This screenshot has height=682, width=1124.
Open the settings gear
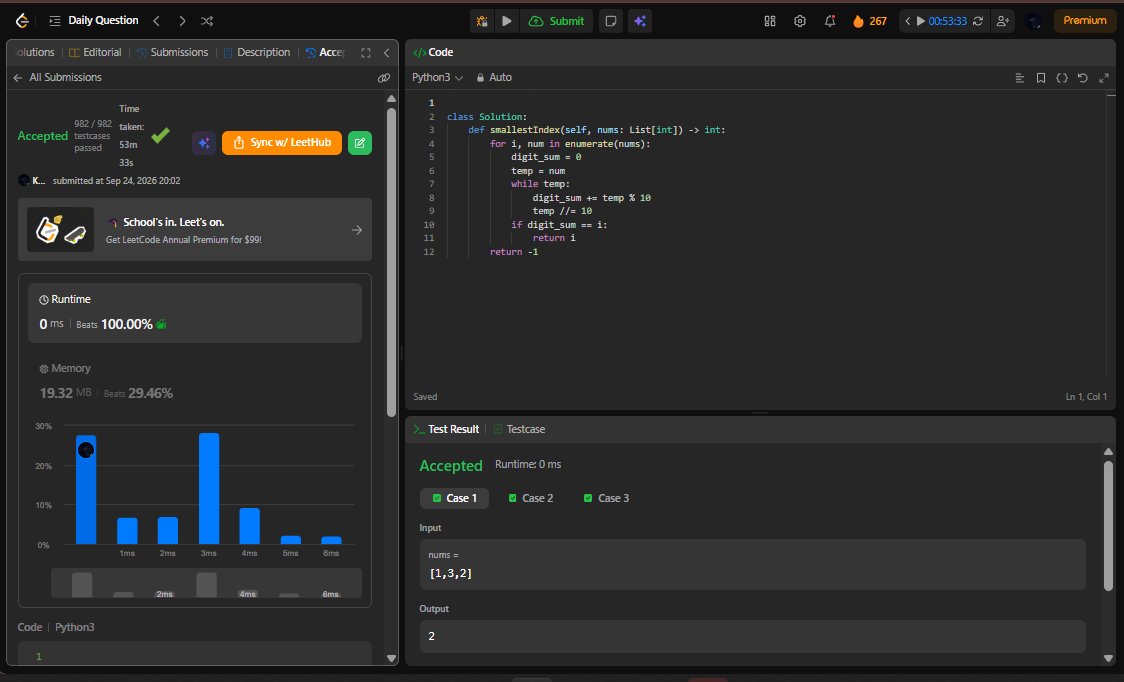coord(800,21)
